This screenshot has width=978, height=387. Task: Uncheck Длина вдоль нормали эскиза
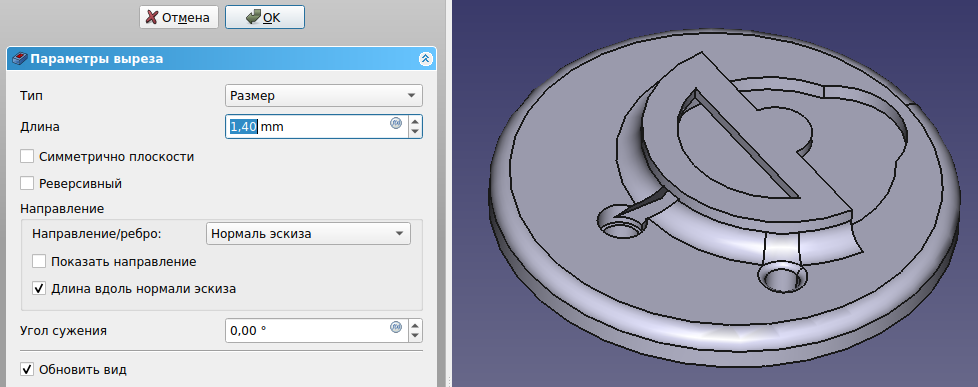click(39, 288)
